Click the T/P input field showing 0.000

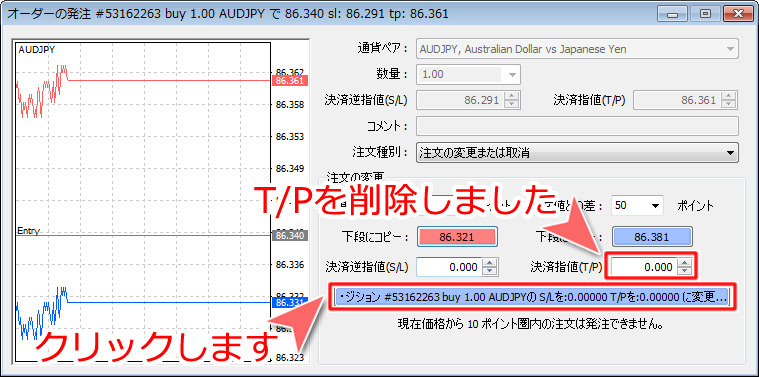pyautogui.click(x=644, y=267)
